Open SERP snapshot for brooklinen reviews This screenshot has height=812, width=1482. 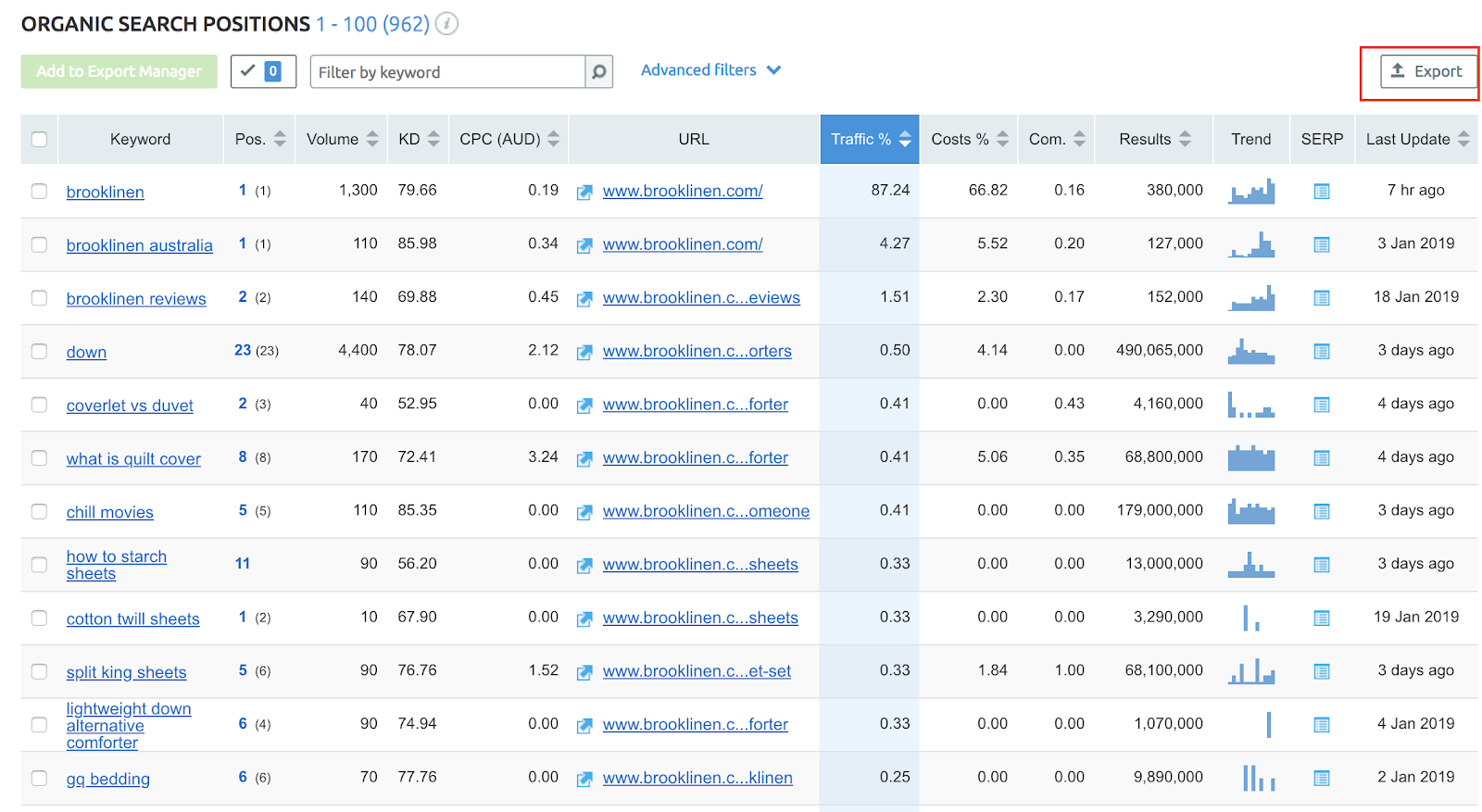[1322, 298]
